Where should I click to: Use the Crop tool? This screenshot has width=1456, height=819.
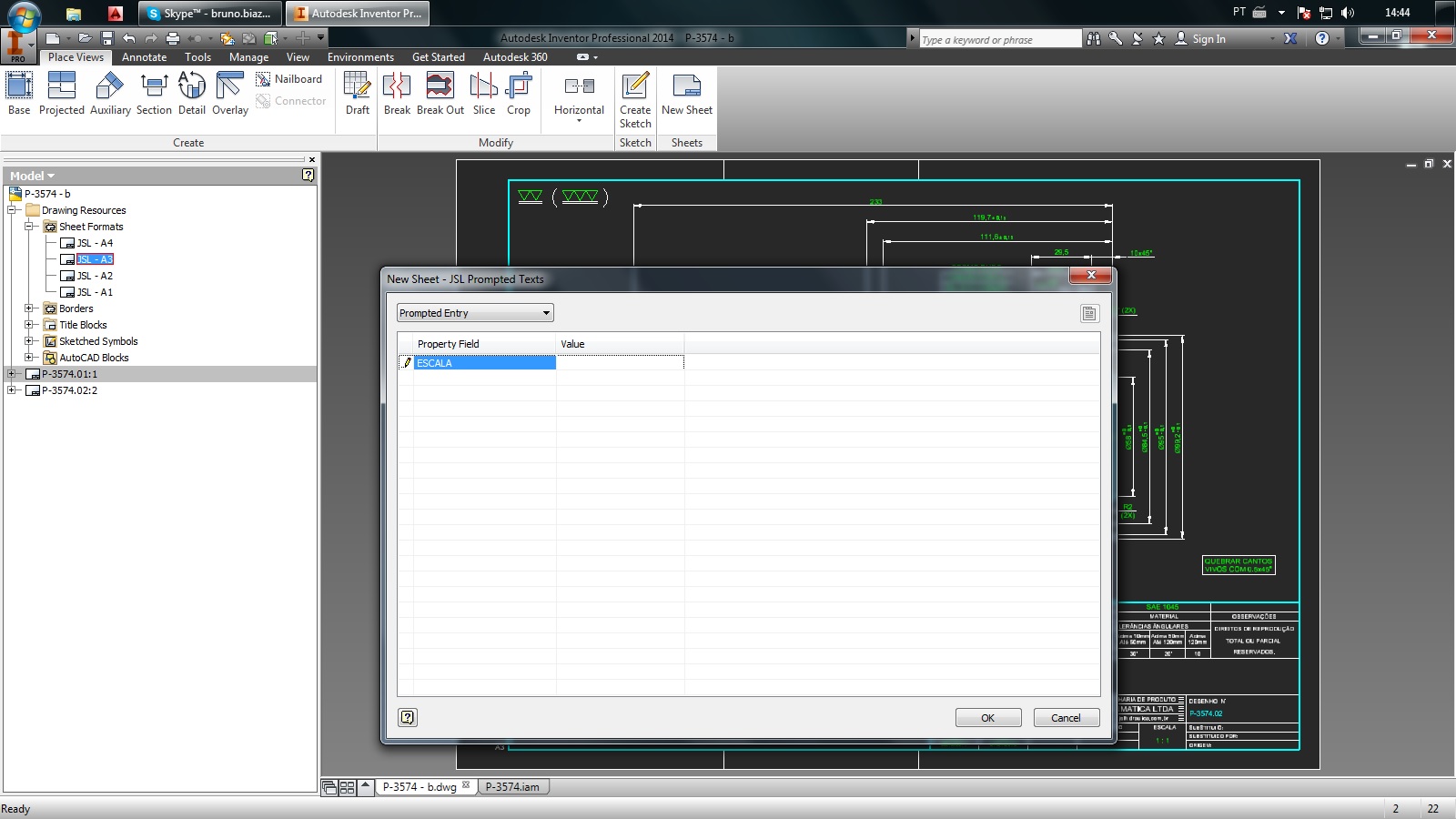coord(519,94)
